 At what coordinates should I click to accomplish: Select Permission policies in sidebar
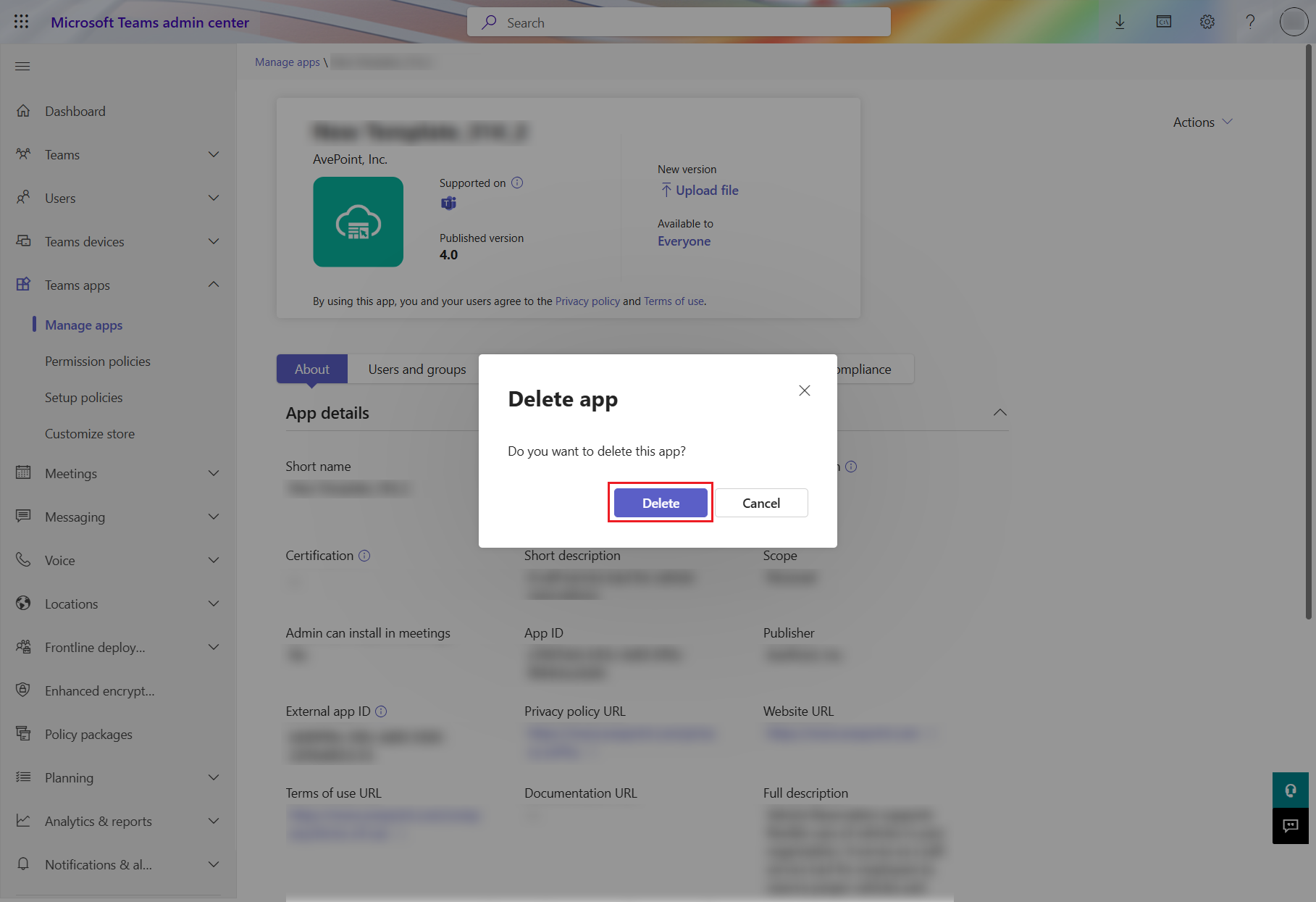tap(98, 362)
